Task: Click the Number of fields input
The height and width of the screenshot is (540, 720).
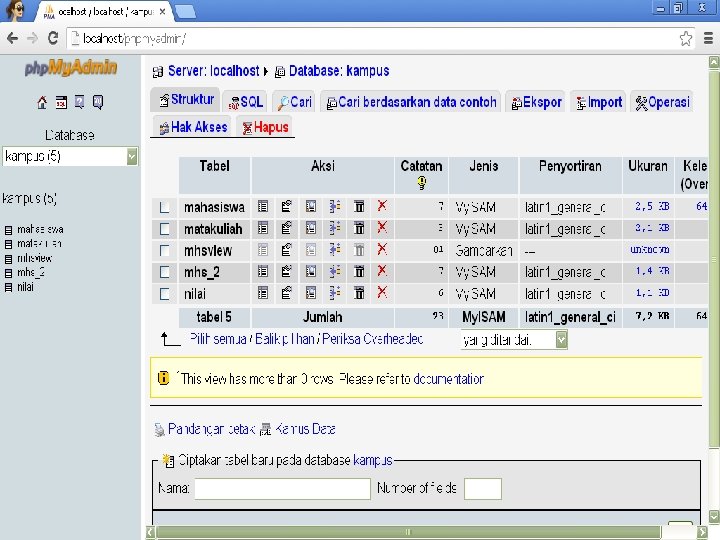Action: [x=483, y=489]
